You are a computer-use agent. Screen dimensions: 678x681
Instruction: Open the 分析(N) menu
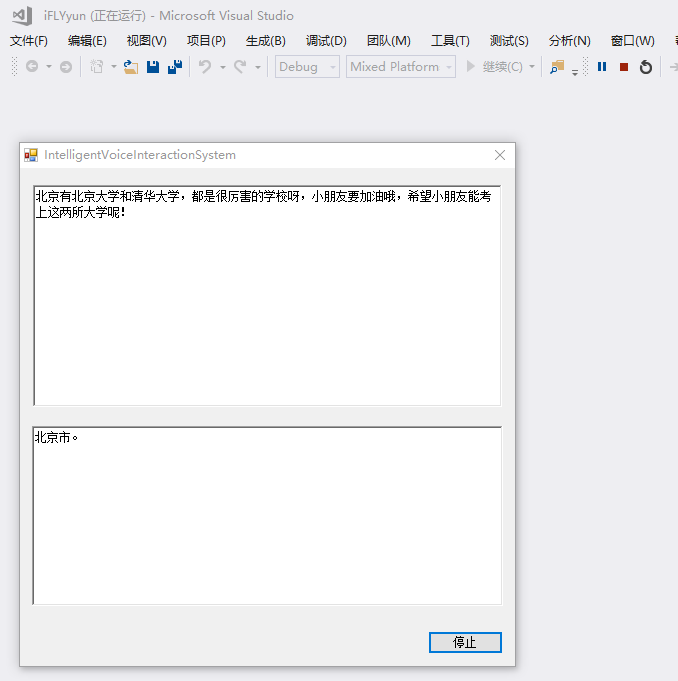(x=569, y=41)
